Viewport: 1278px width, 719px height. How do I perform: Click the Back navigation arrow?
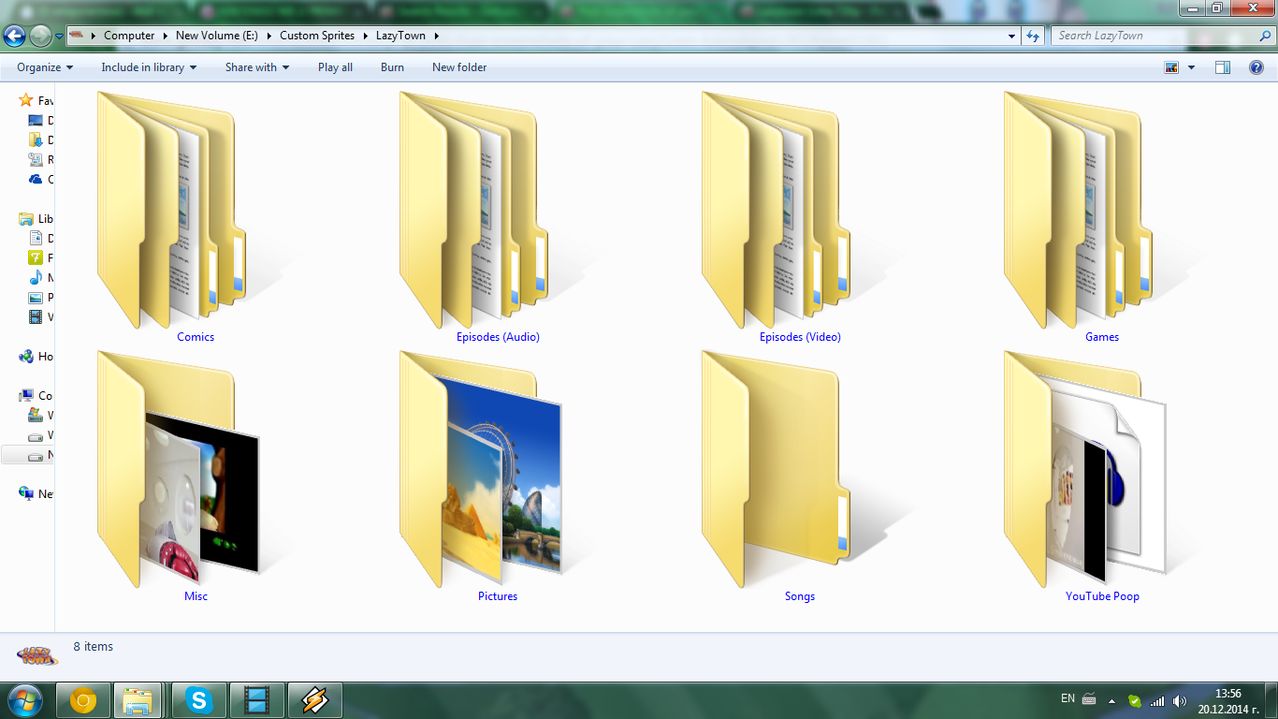click(14, 36)
